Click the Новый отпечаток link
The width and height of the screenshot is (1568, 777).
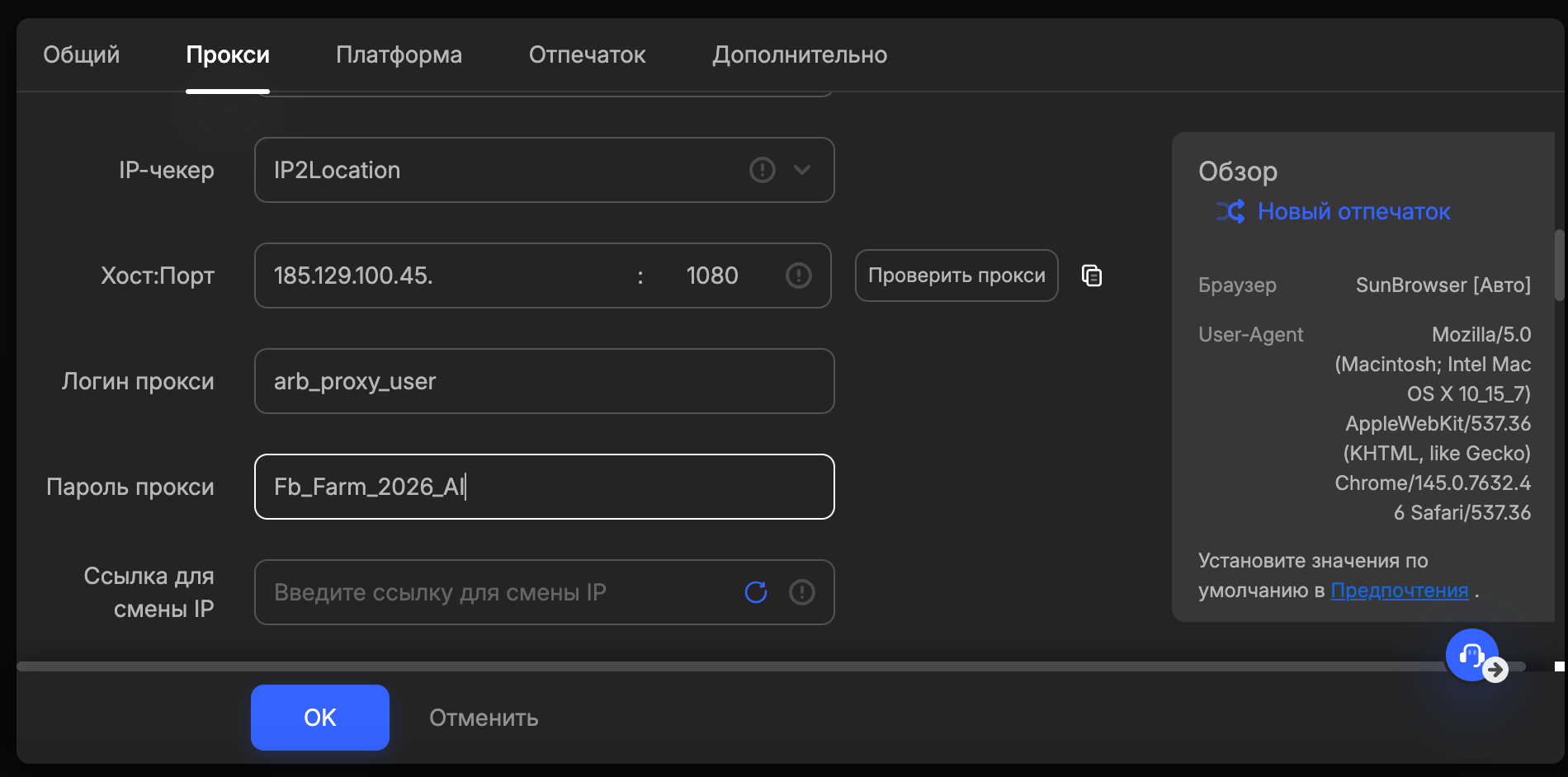(x=1353, y=211)
